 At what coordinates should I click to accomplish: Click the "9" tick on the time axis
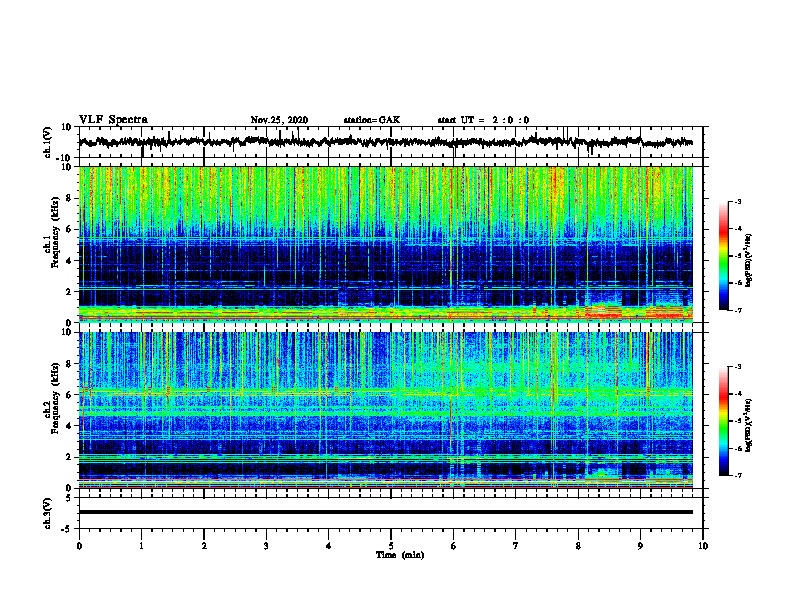(x=640, y=546)
